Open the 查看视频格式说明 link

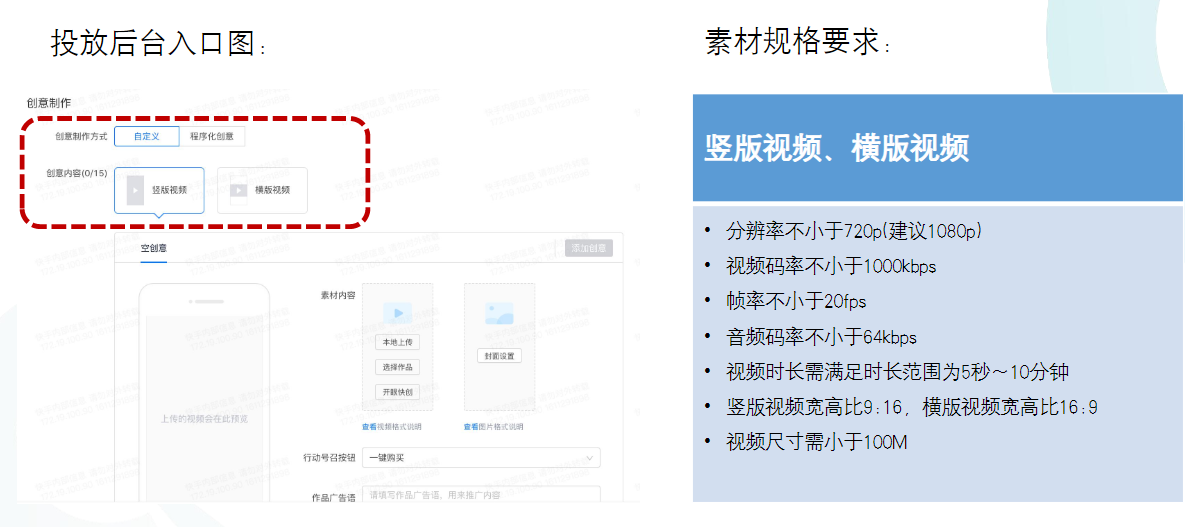pyautogui.click(x=391, y=427)
